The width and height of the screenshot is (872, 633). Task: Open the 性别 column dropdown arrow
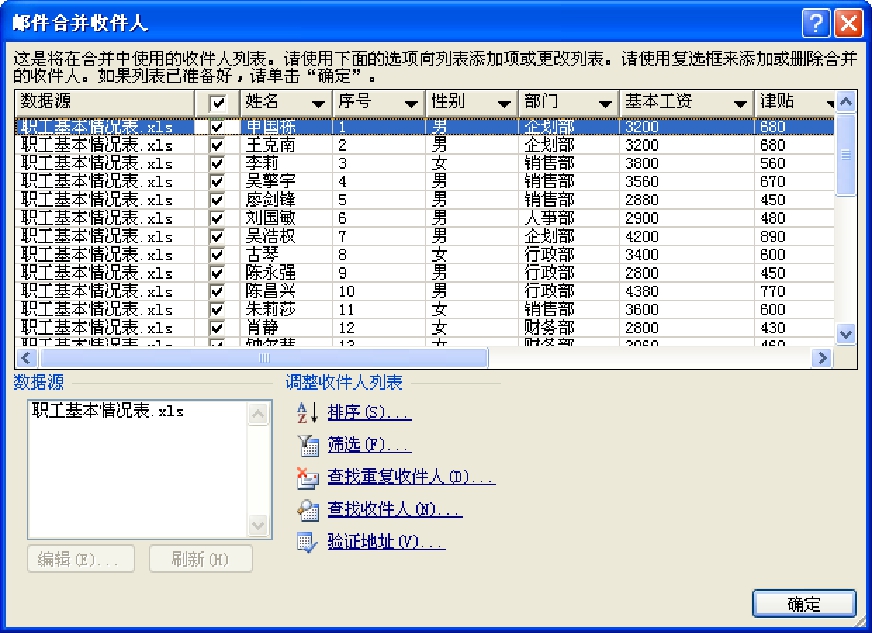504,104
